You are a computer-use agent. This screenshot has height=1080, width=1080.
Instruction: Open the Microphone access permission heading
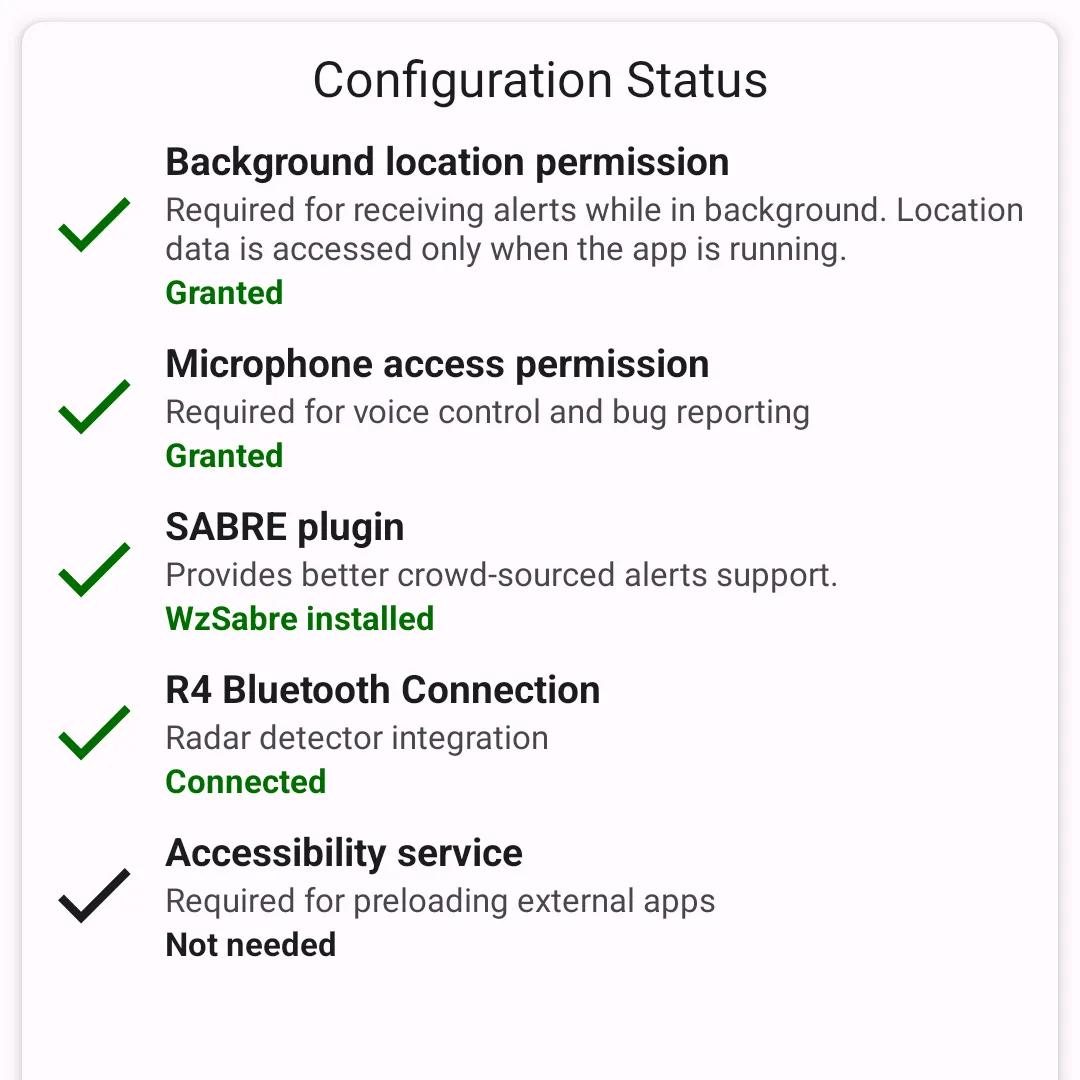437,364
